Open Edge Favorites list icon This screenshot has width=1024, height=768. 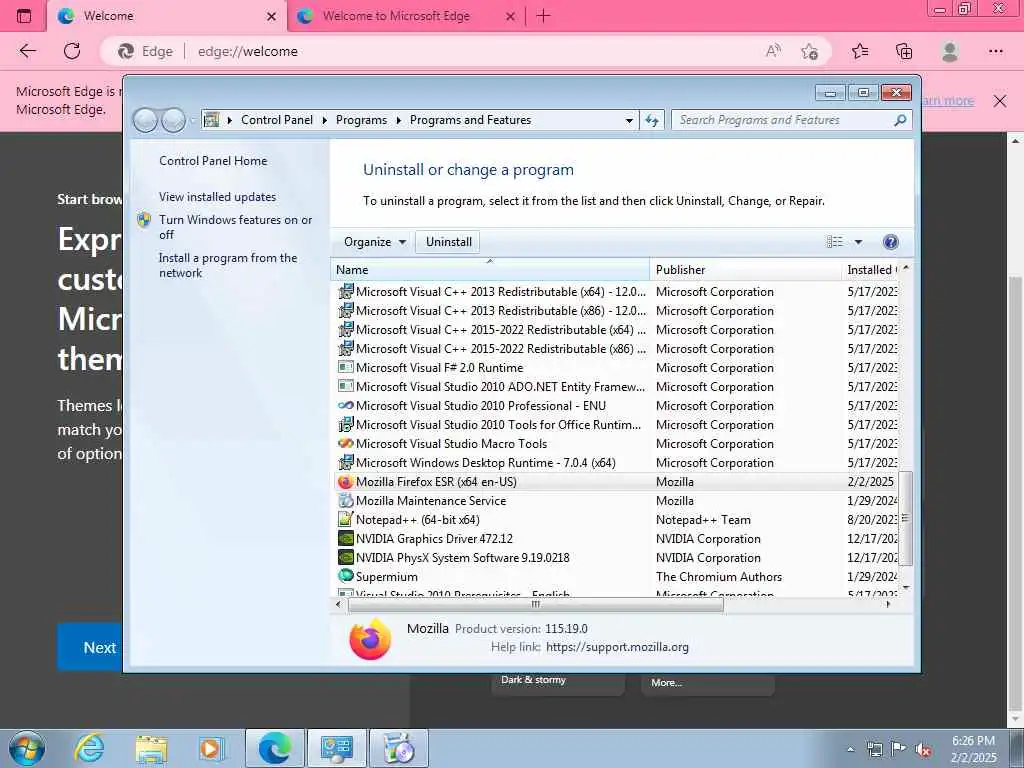[860, 51]
